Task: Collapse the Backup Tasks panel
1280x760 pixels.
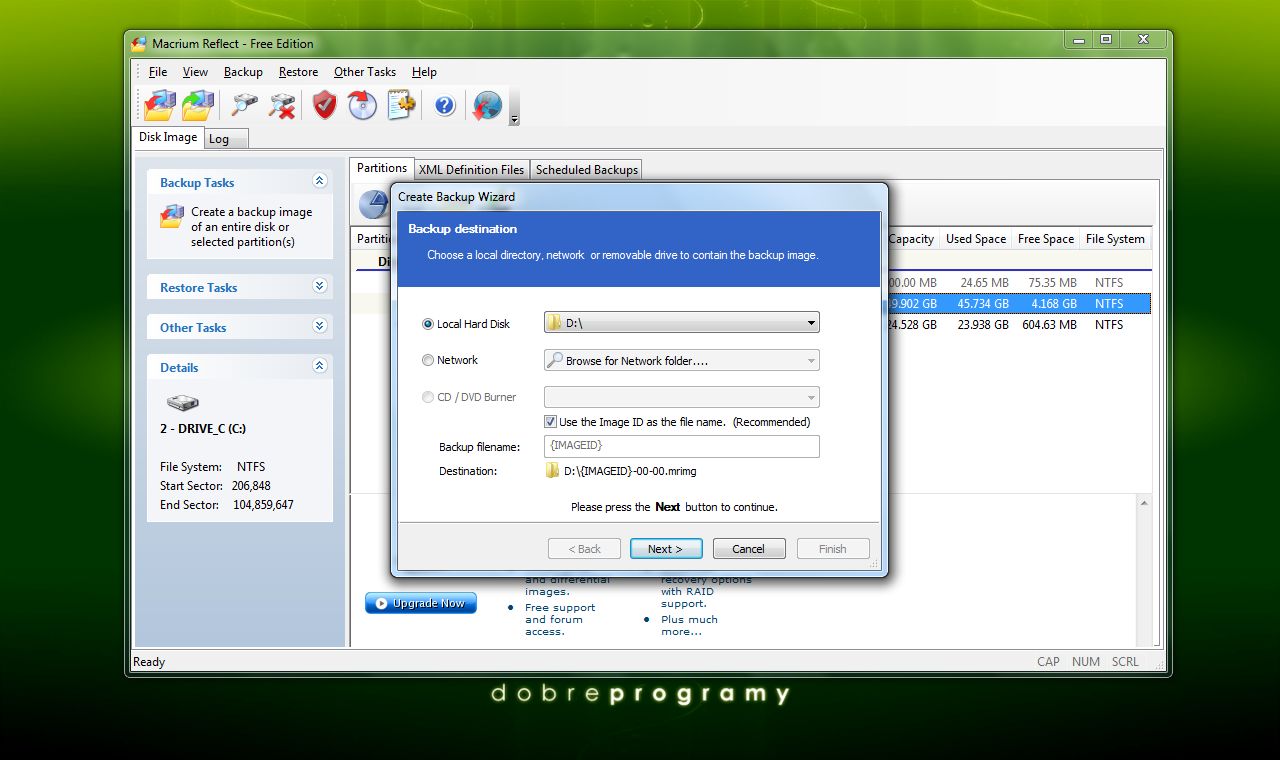Action: click(x=320, y=181)
